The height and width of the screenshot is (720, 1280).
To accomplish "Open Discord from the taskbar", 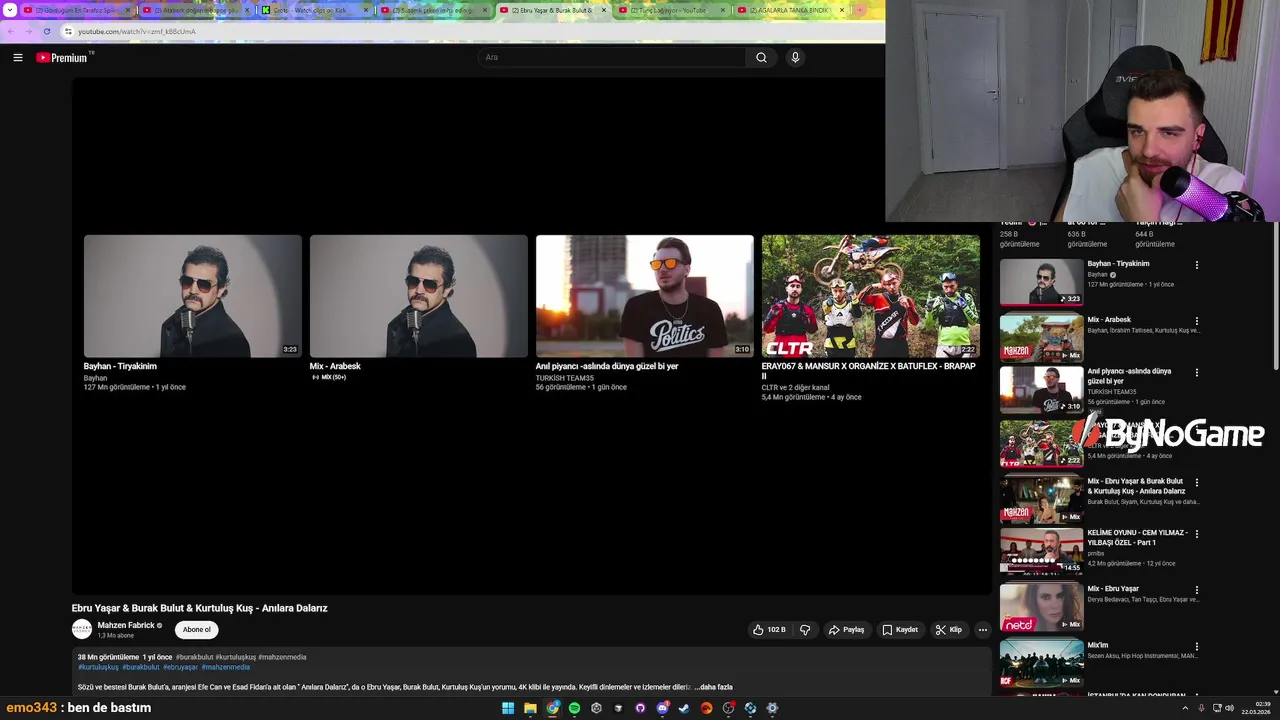I will click(662, 708).
